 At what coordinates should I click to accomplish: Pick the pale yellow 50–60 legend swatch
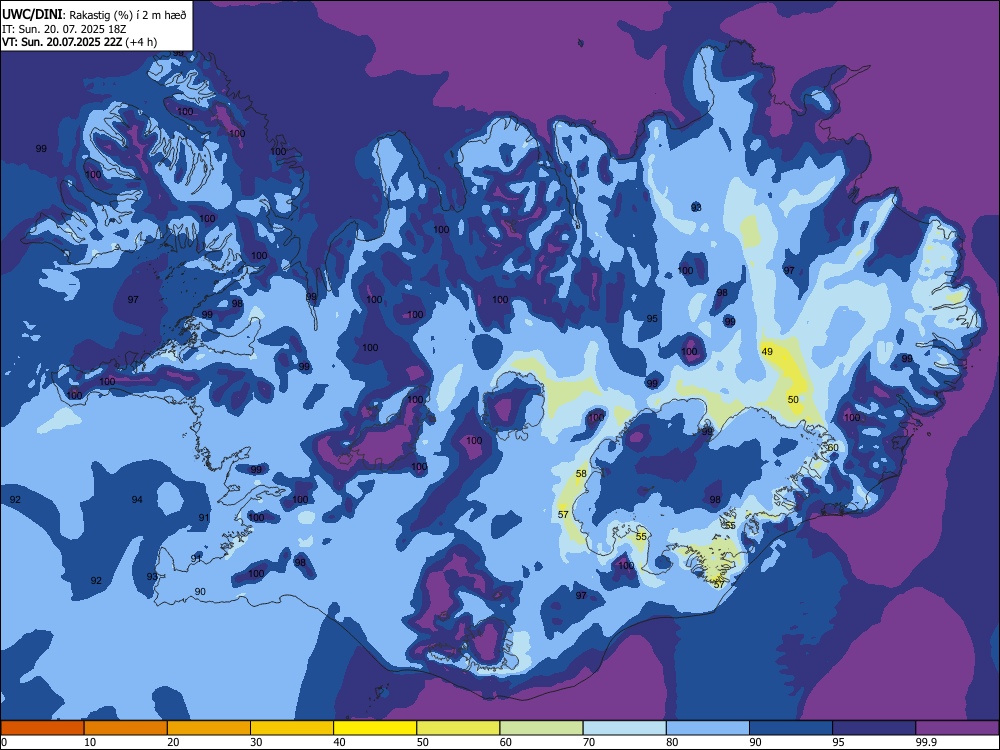click(458, 728)
